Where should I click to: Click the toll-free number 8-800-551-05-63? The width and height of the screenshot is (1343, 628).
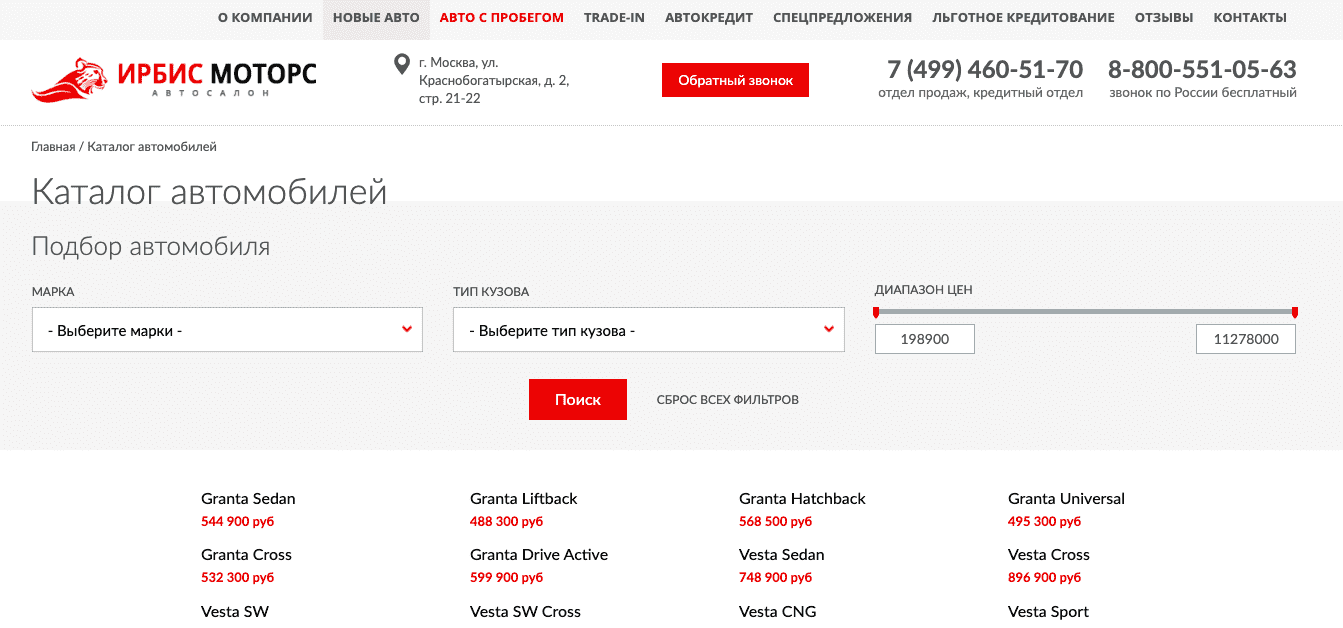point(1201,70)
